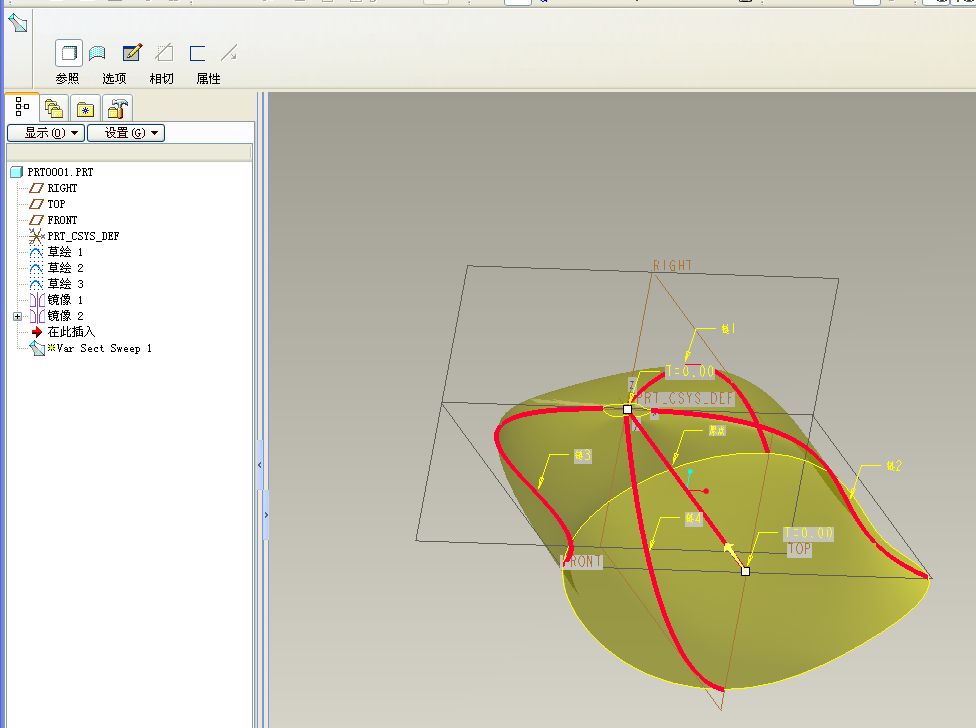Image resolution: width=976 pixels, height=728 pixels.
Task: Select the surface sweep option icon
Action: (x=97, y=54)
